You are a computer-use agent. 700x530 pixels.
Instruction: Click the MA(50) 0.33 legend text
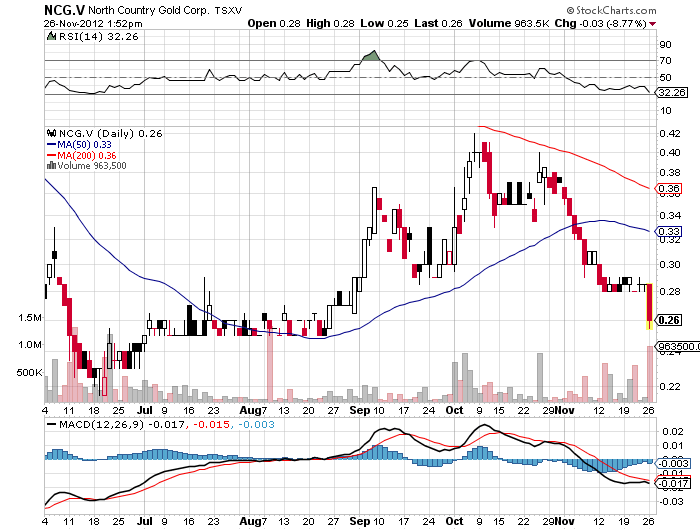pyautogui.click(x=84, y=145)
